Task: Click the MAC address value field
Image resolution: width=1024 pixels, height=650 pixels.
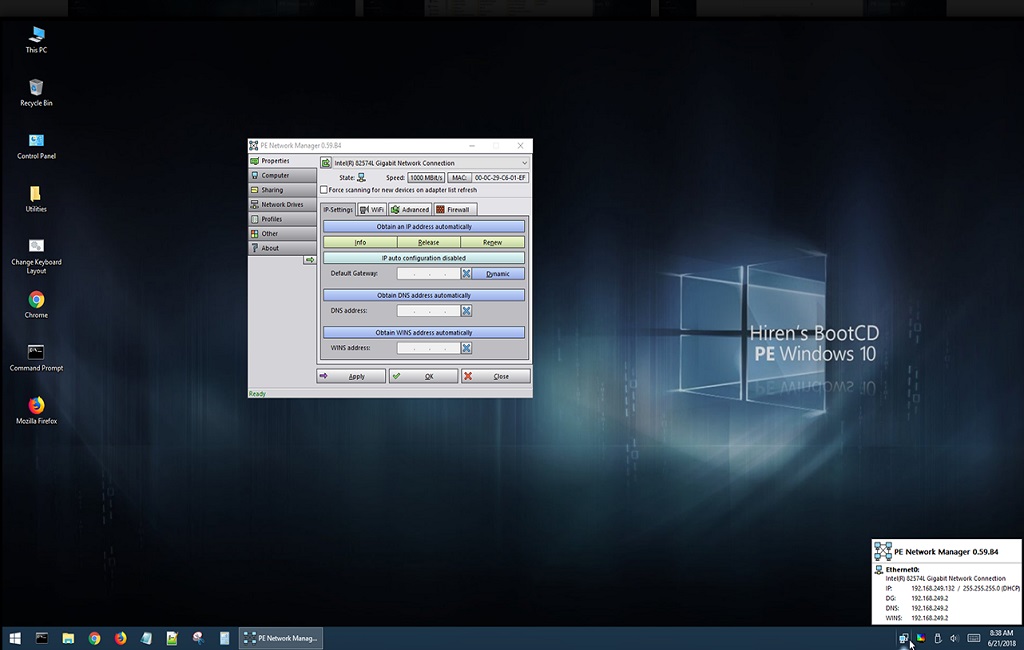Action: coord(500,178)
